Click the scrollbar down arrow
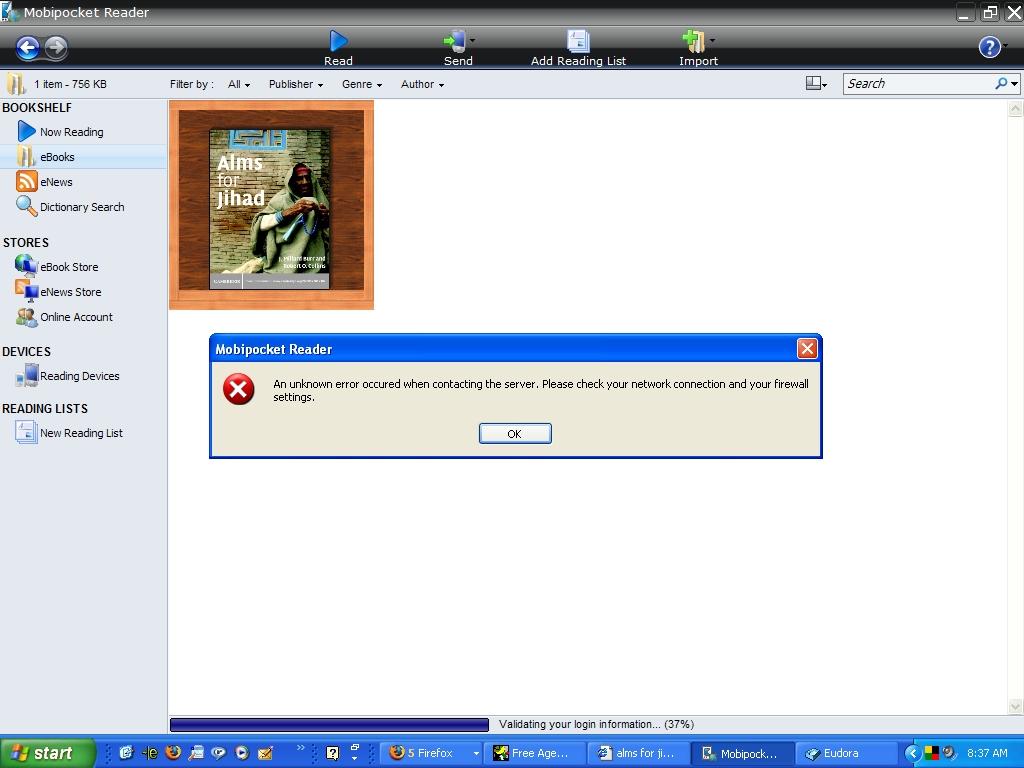This screenshot has height=768, width=1024. pyautogui.click(x=1016, y=706)
